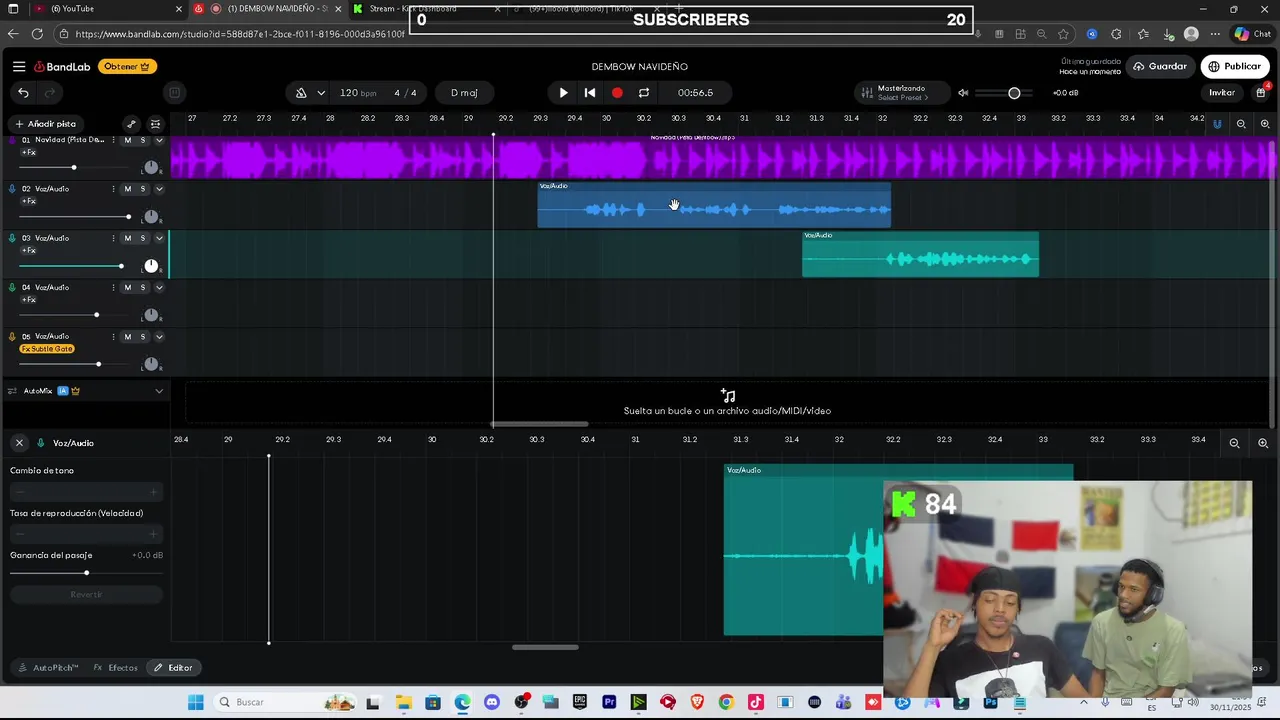Image resolution: width=1280 pixels, height=720 pixels.
Task: Mute track 02 Voz/Audio
Action: tap(127, 189)
